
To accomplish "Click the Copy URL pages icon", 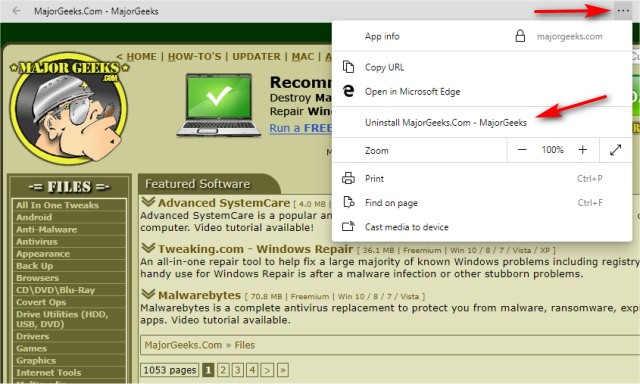I will 348,67.
